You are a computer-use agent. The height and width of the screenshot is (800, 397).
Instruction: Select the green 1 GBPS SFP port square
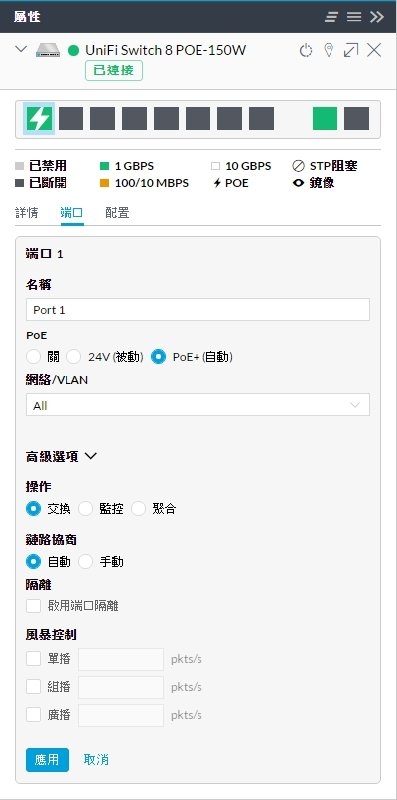click(x=325, y=118)
